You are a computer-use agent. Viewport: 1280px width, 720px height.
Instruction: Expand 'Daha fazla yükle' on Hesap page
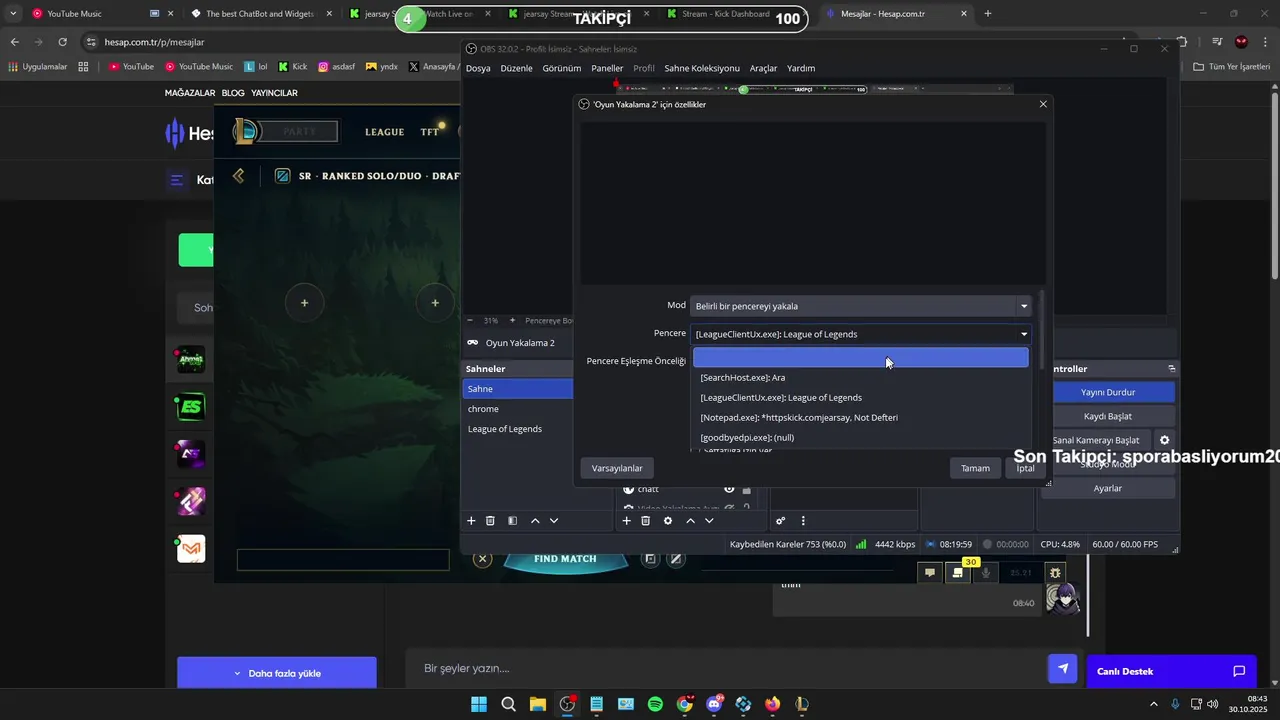277,673
